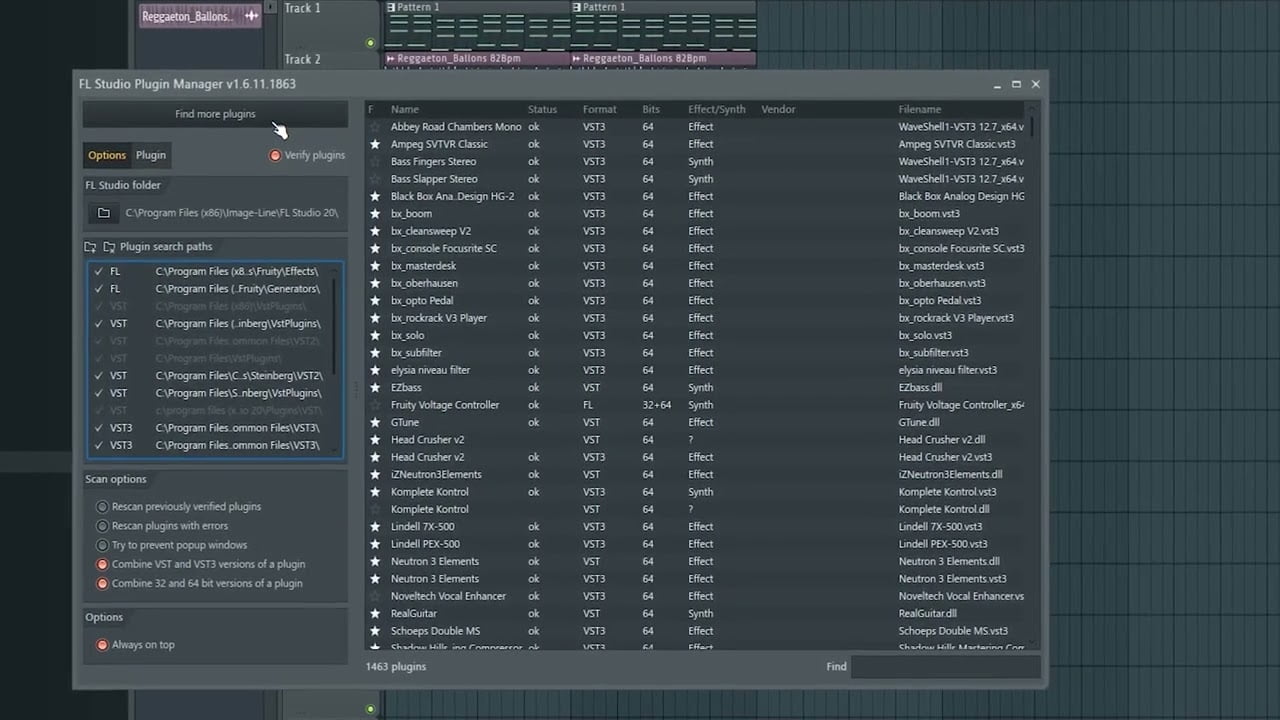1280x720 pixels.
Task: Toggle favorite star for GTune
Action: point(375,422)
